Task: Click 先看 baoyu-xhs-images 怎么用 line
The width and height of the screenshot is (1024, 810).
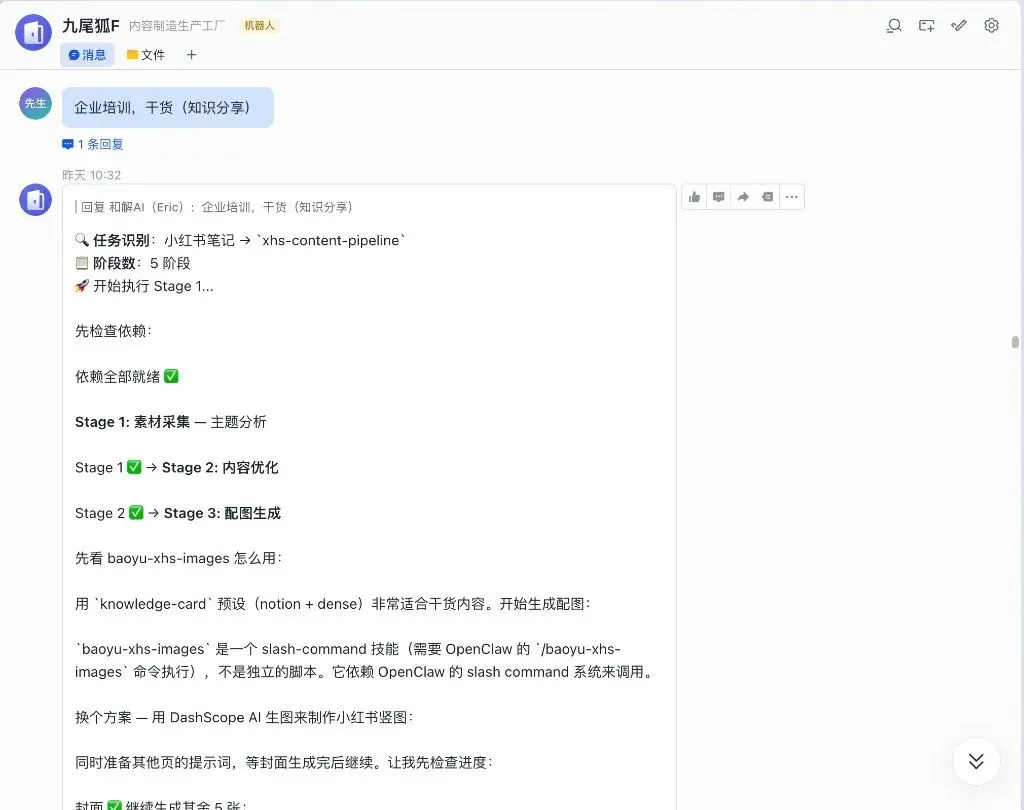Action: click(178, 559)
